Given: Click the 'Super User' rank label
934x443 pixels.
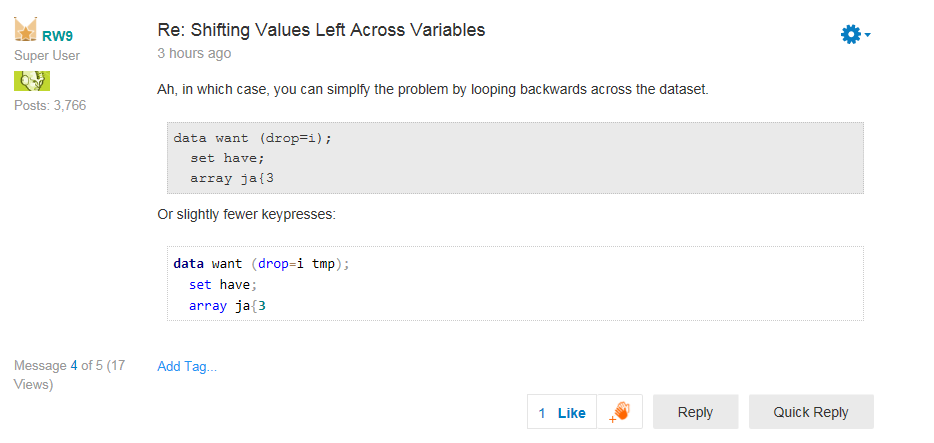Looking at the screenshot, I should tap(47, 56).
